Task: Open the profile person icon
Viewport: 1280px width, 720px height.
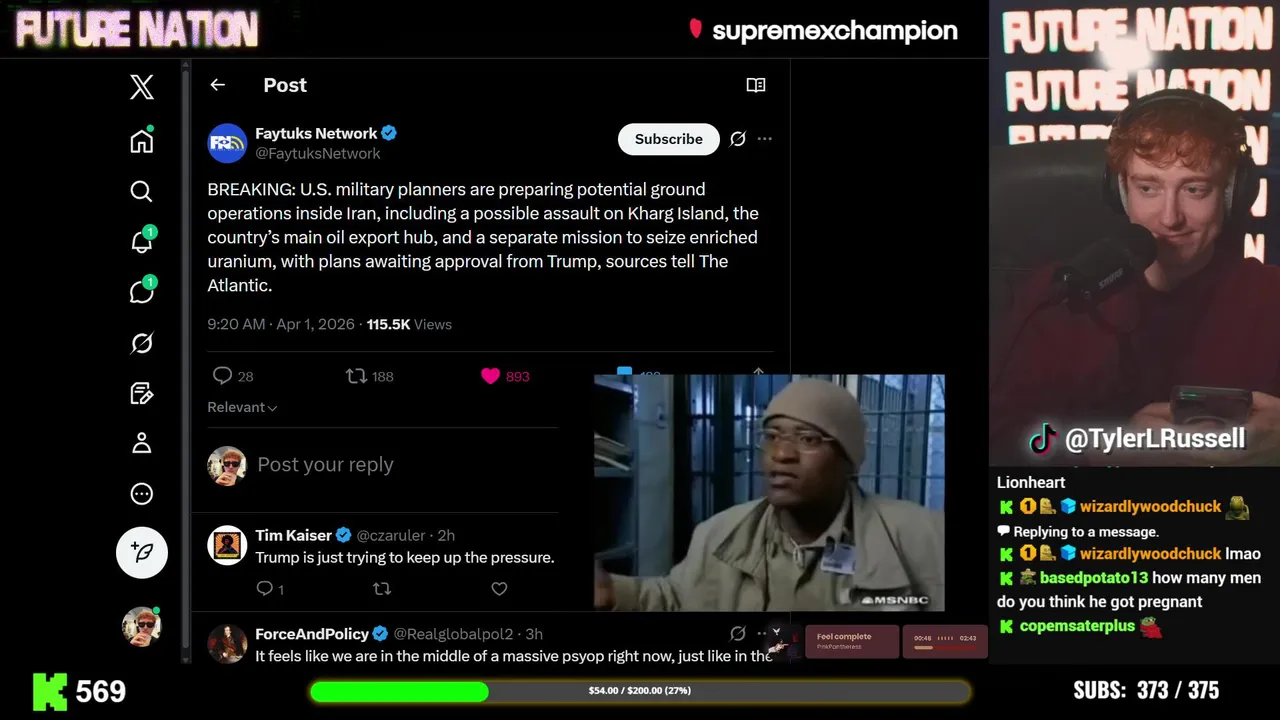Action: tap(142, 443)
